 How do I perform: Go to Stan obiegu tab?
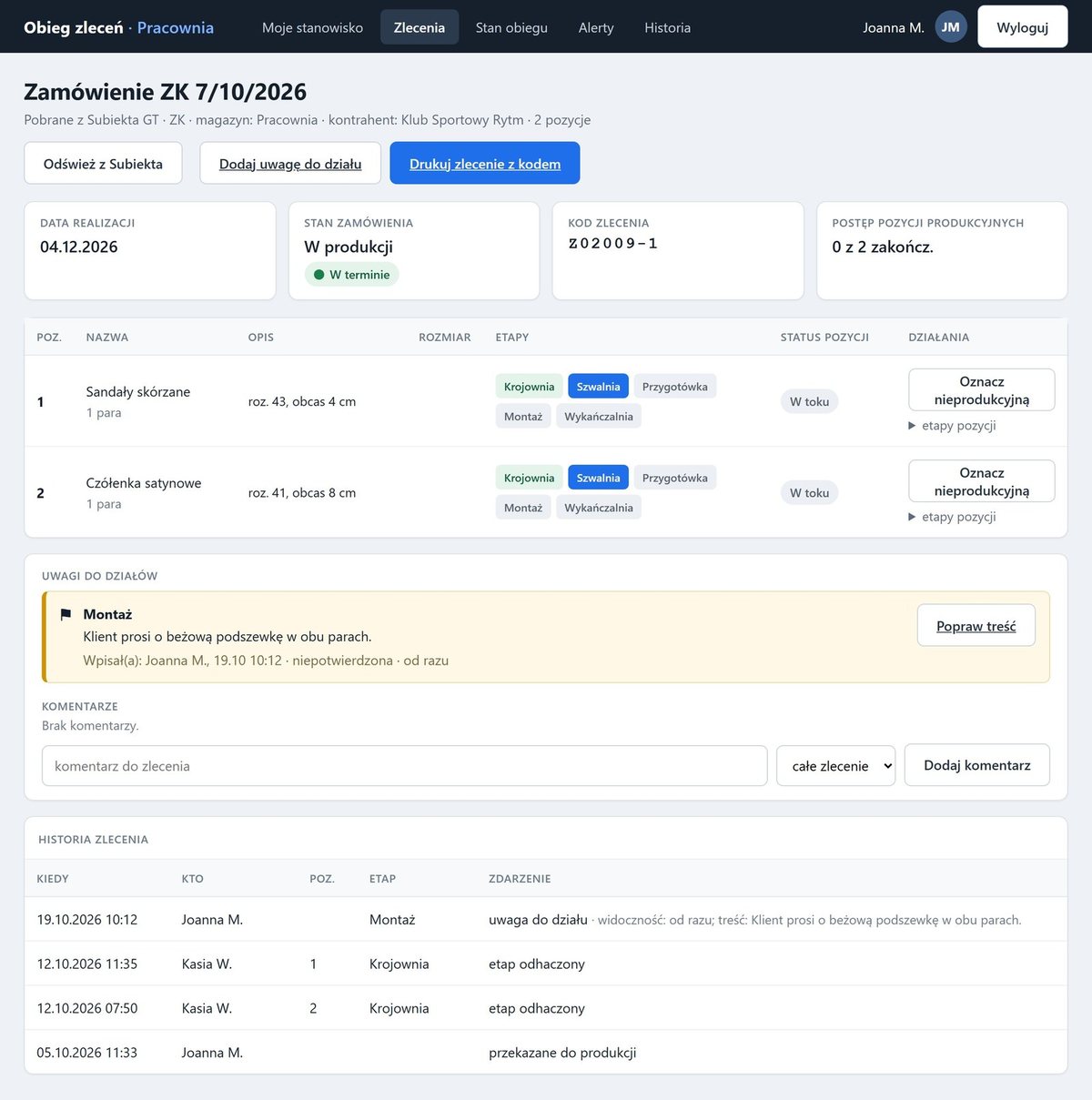[511, 27]
